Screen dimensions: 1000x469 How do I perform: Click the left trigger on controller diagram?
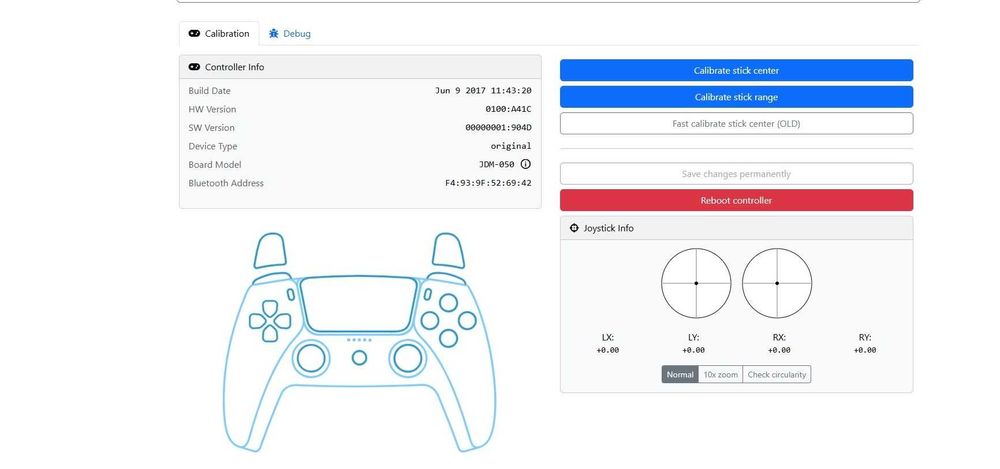tap(270, 250)
